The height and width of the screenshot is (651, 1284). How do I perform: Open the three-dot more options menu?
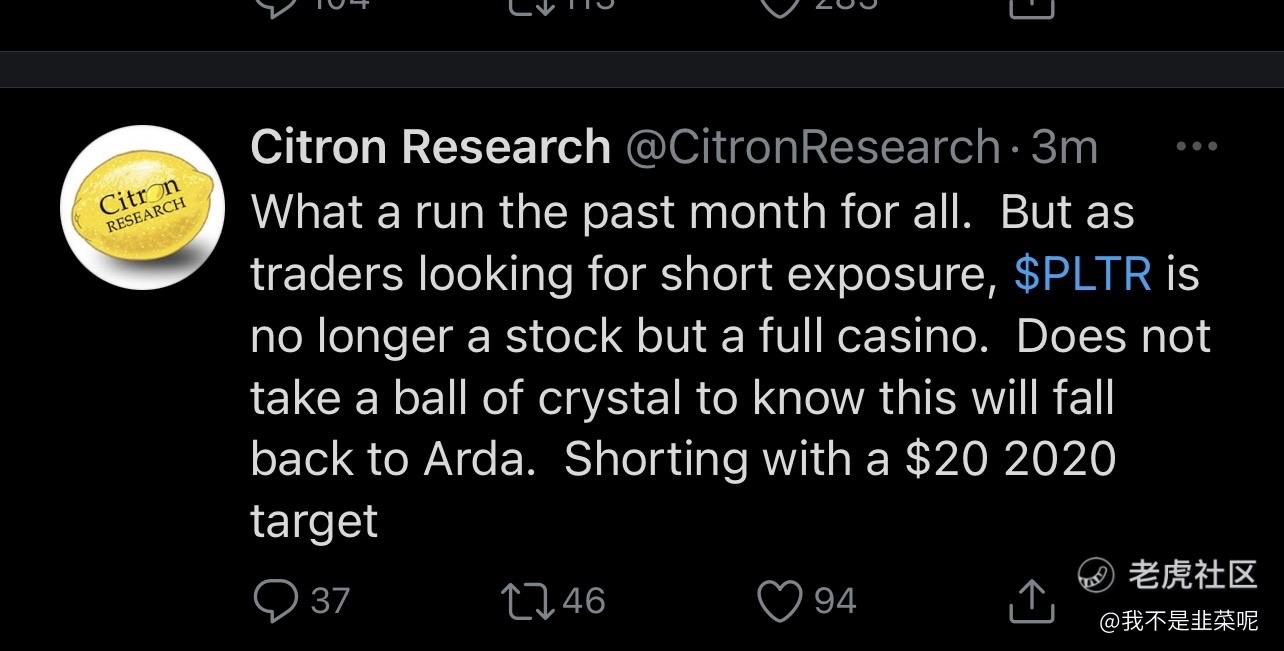pos(1197,147)
